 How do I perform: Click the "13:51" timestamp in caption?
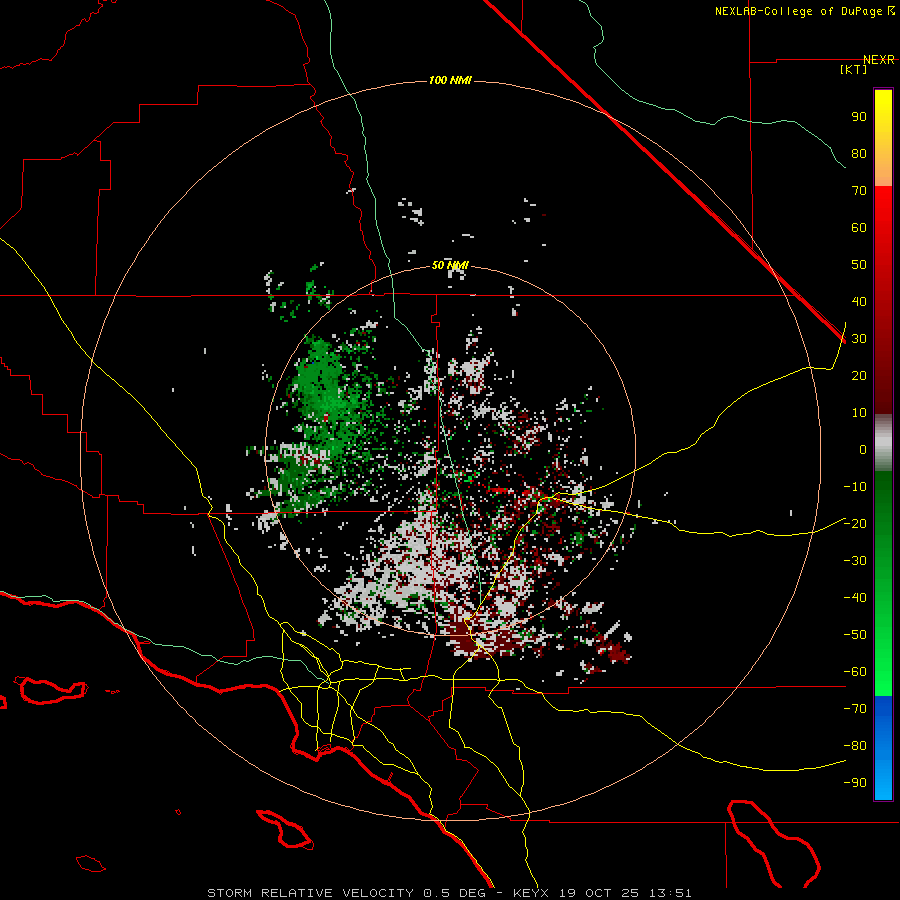pos(670,893)
